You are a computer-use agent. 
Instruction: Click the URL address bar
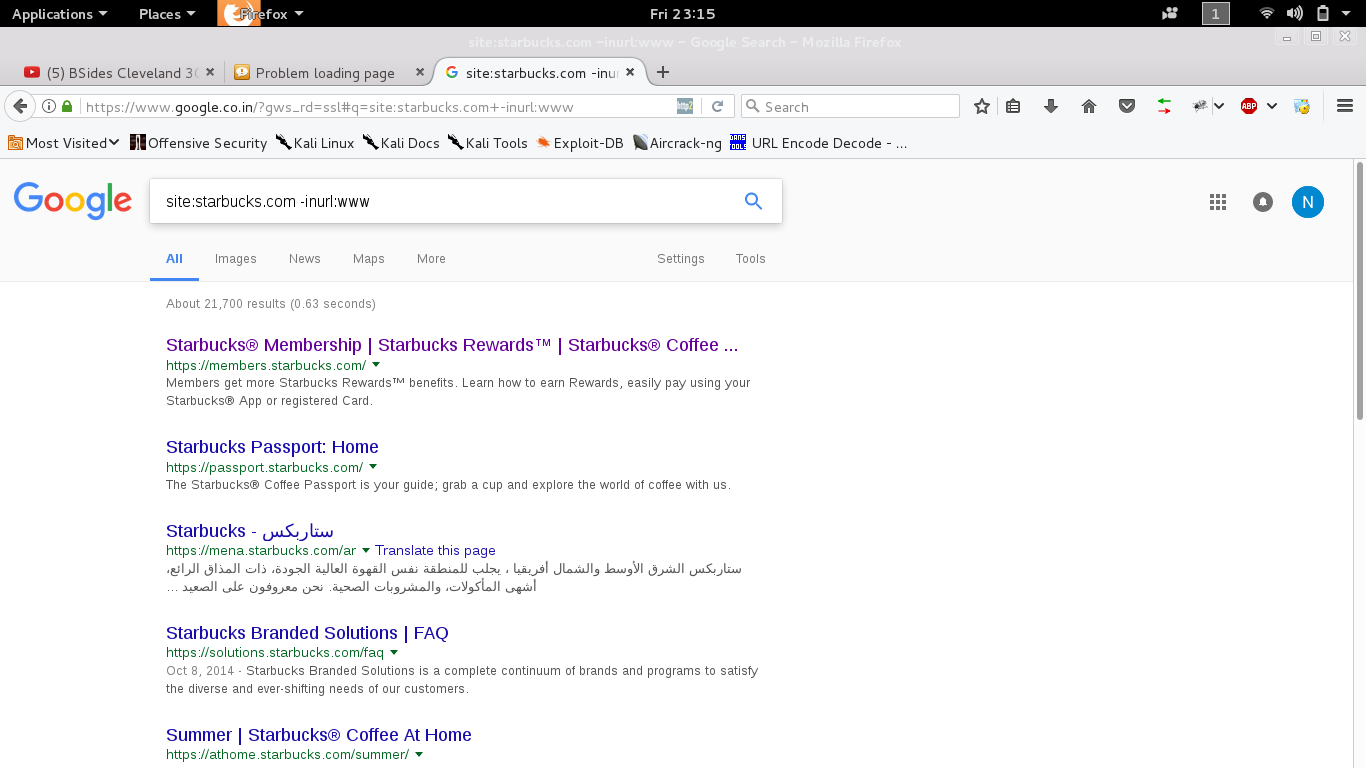[375, 106]
